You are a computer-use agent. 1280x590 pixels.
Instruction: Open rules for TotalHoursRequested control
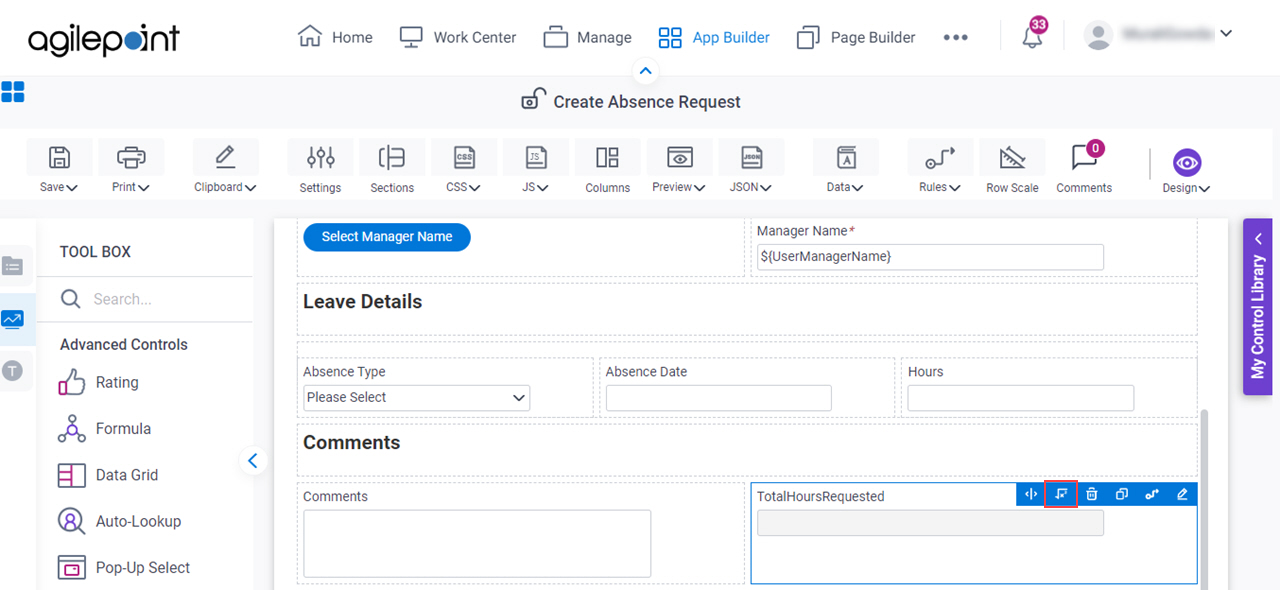click(x=1152, y=494)
